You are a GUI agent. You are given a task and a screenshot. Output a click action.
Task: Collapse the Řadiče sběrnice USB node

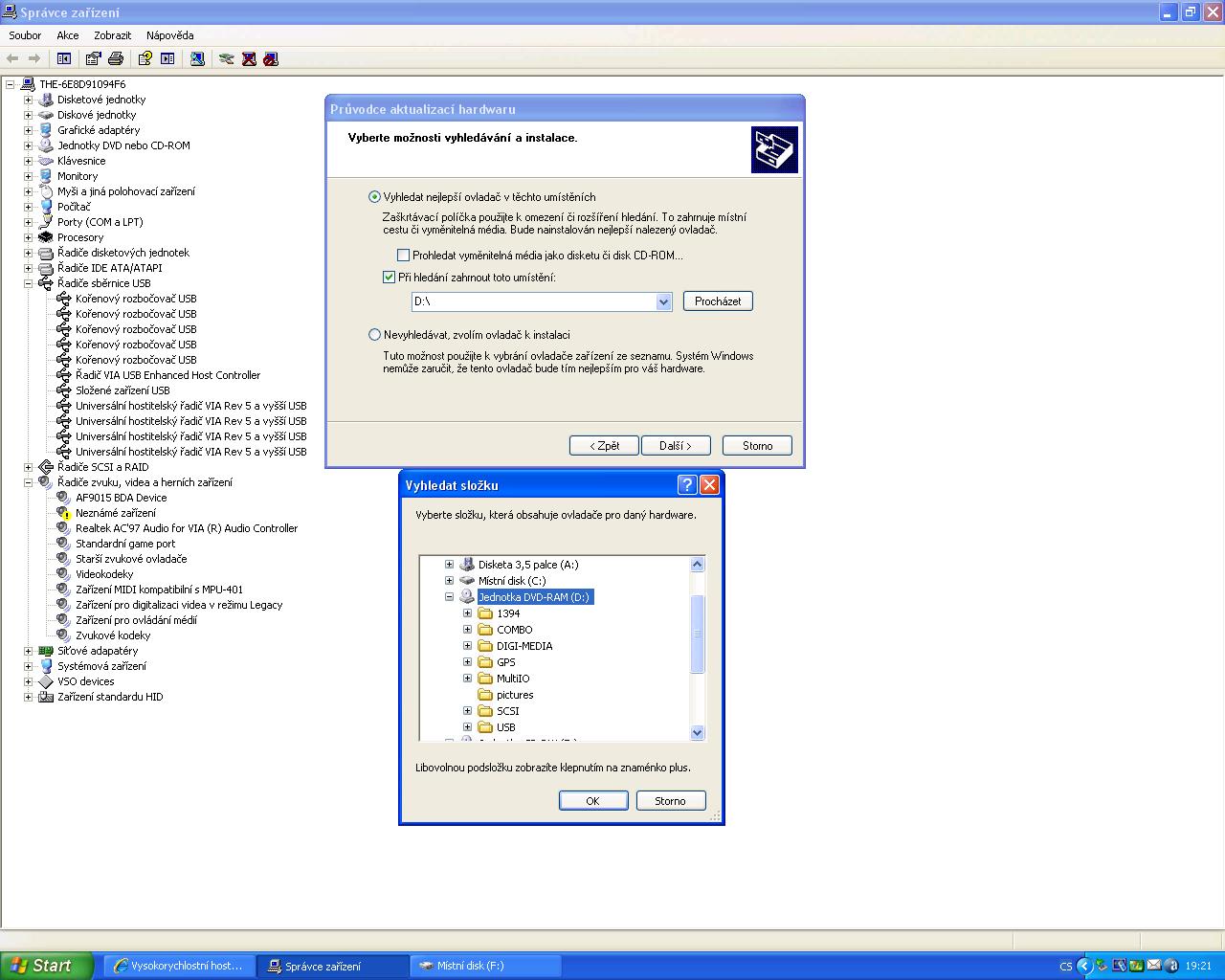28,283
